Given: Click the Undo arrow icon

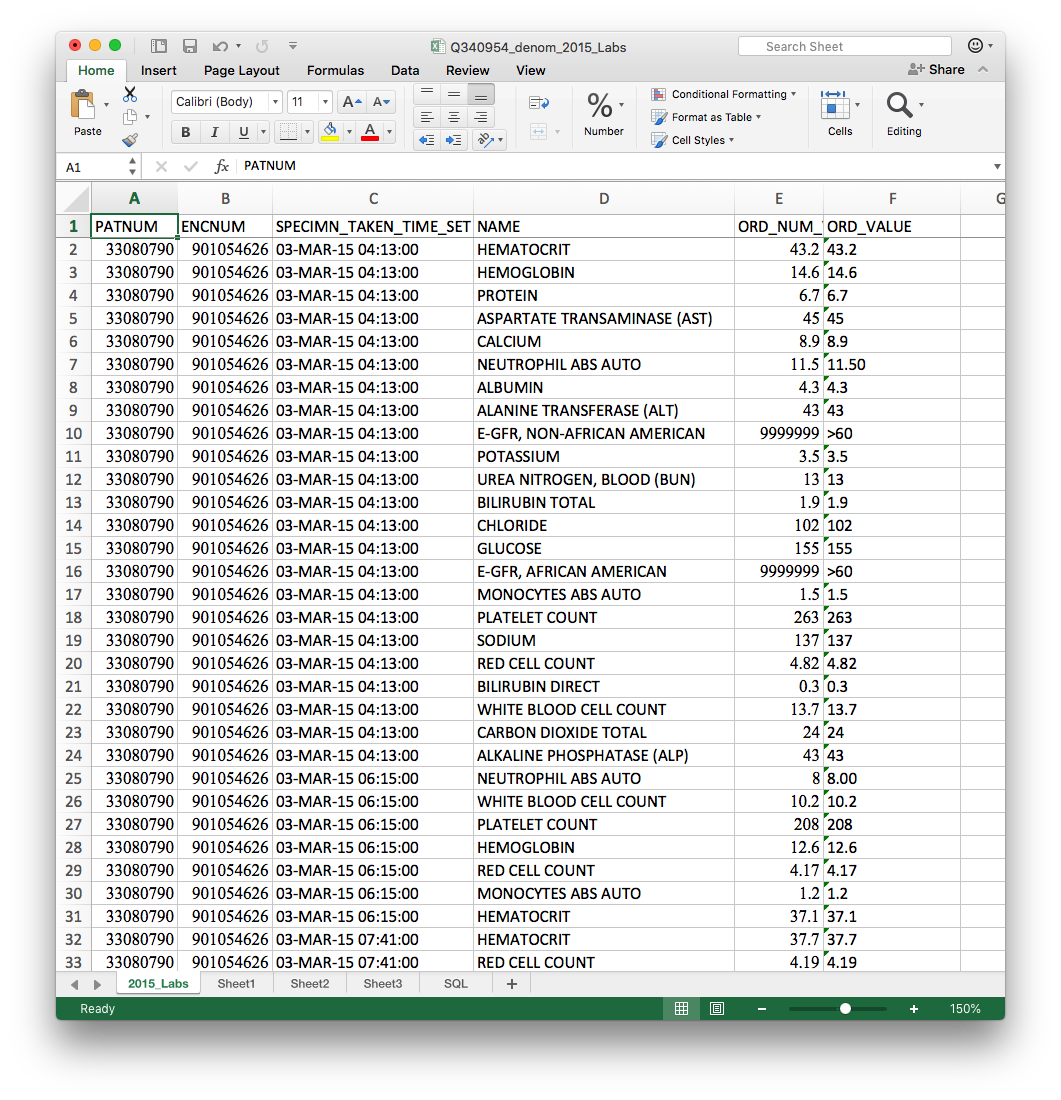Looking at the screenshot, I should (220, 46).
